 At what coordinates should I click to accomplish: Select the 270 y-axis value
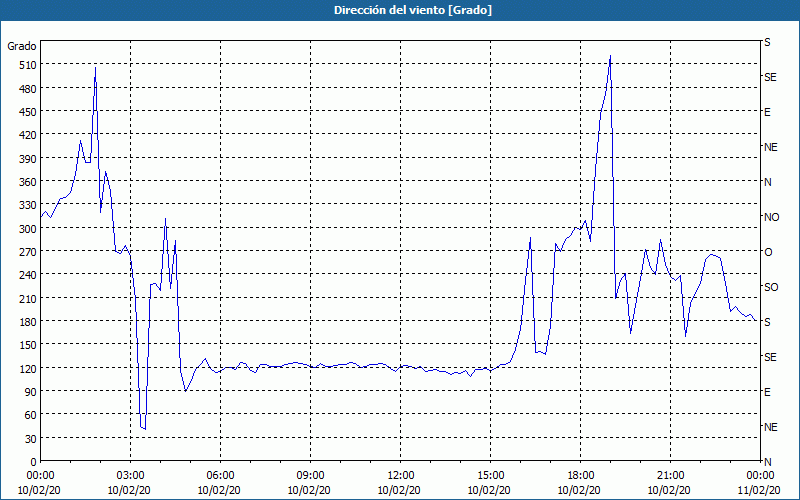pyautogui.click(x=28, y=252)
